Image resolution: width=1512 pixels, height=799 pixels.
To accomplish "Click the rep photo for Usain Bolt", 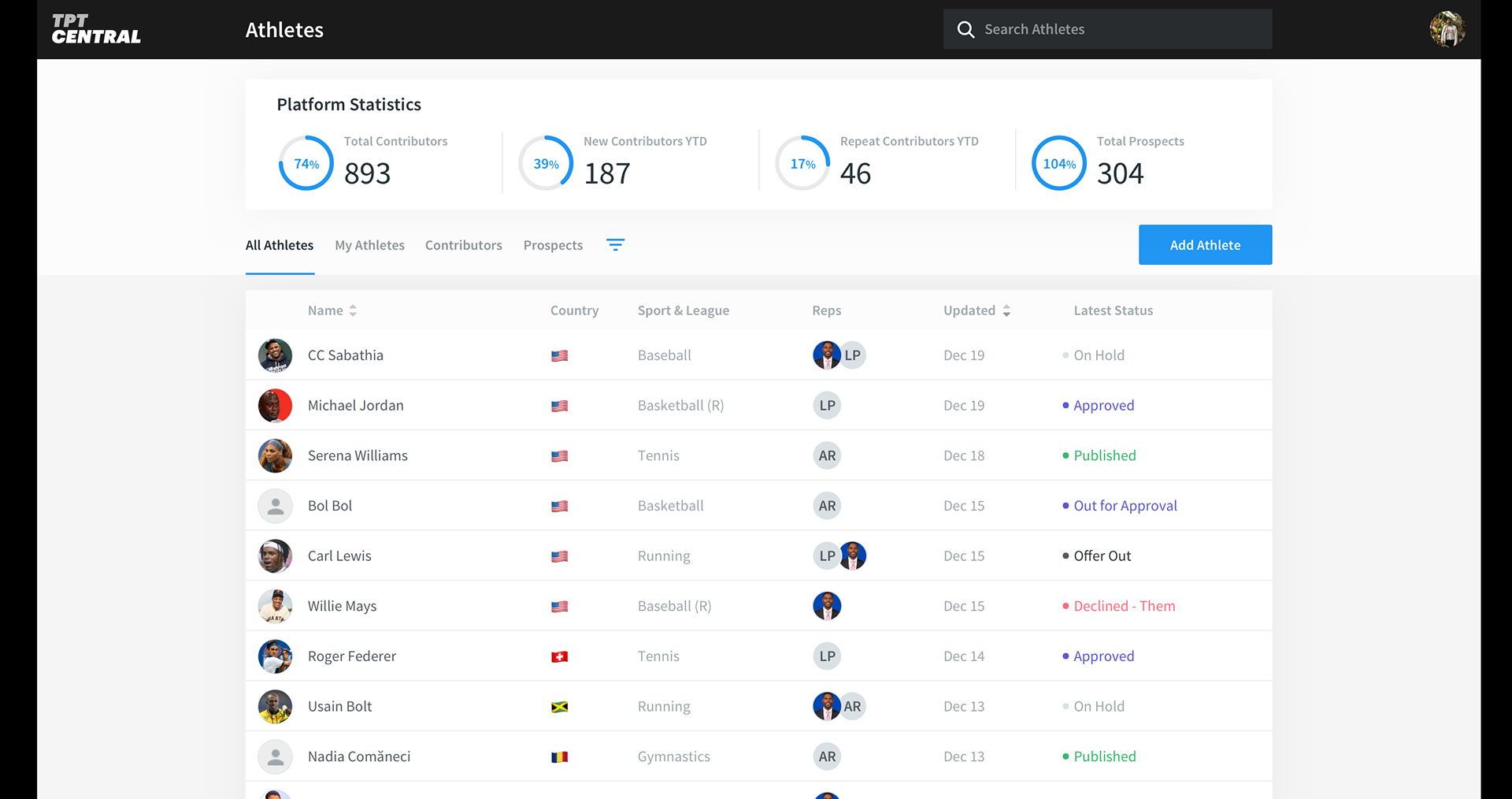I will point(826,707).
